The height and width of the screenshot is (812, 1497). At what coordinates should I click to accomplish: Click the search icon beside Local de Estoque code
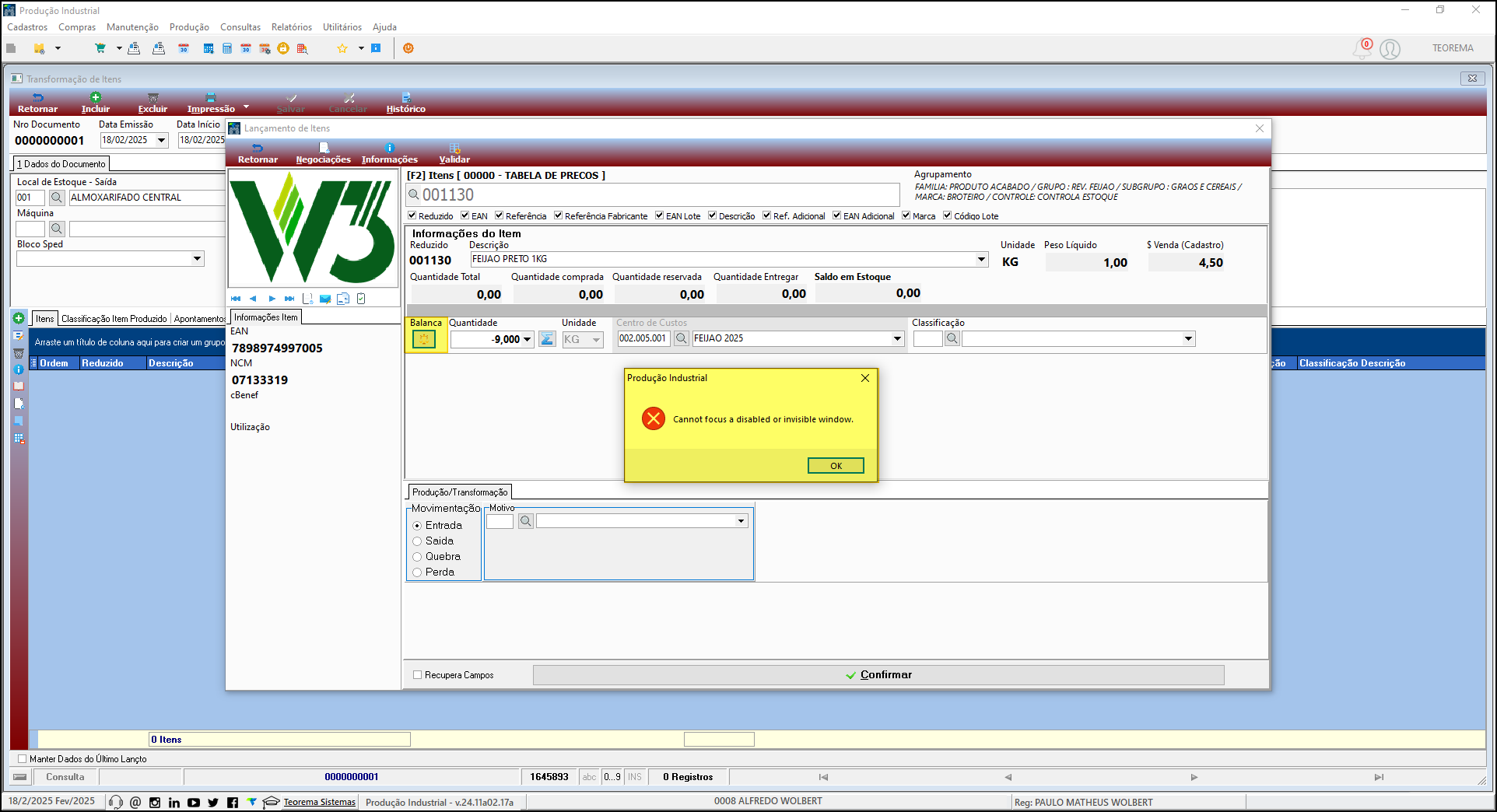click(x=56, y=198)
